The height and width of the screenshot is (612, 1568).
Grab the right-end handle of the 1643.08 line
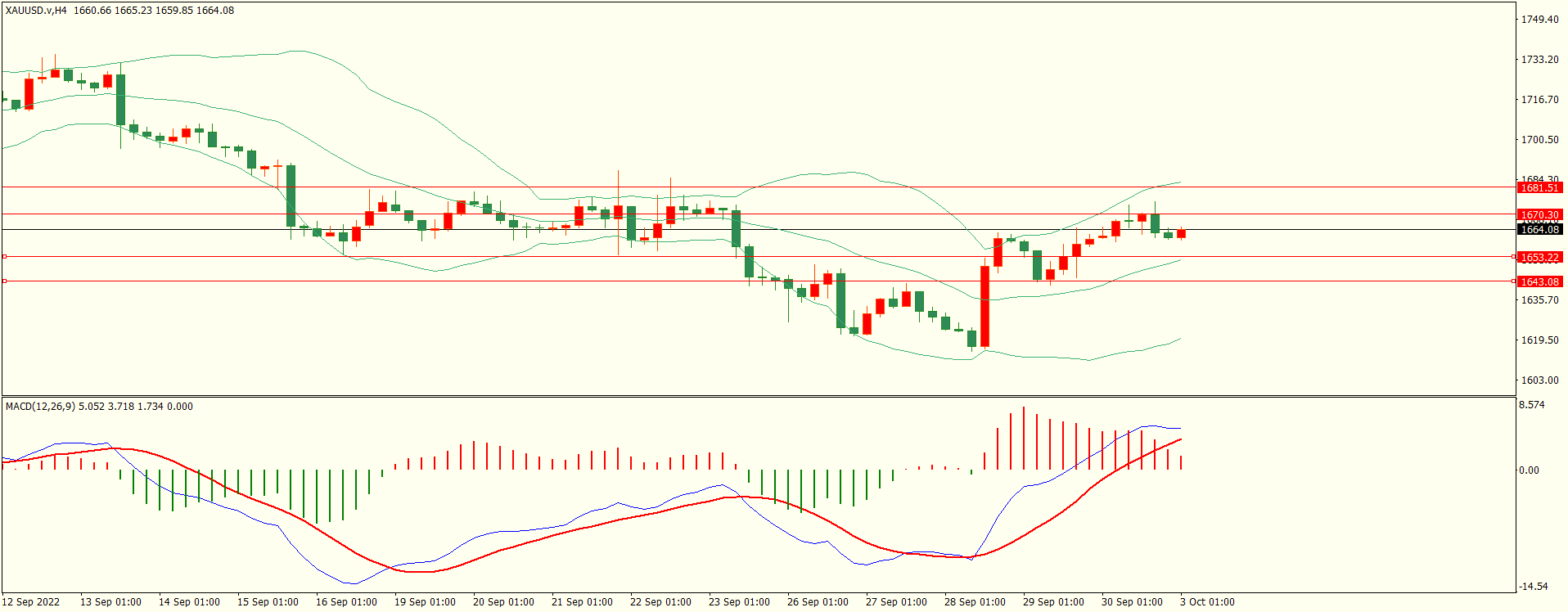[1513, 281]
